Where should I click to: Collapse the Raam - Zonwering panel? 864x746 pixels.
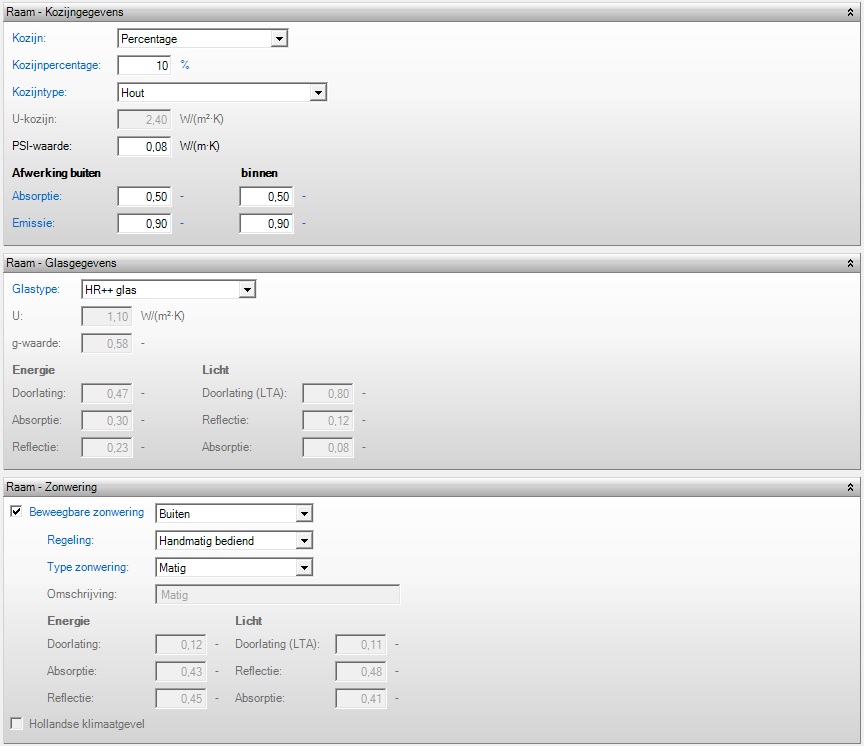tap(849, 487)
